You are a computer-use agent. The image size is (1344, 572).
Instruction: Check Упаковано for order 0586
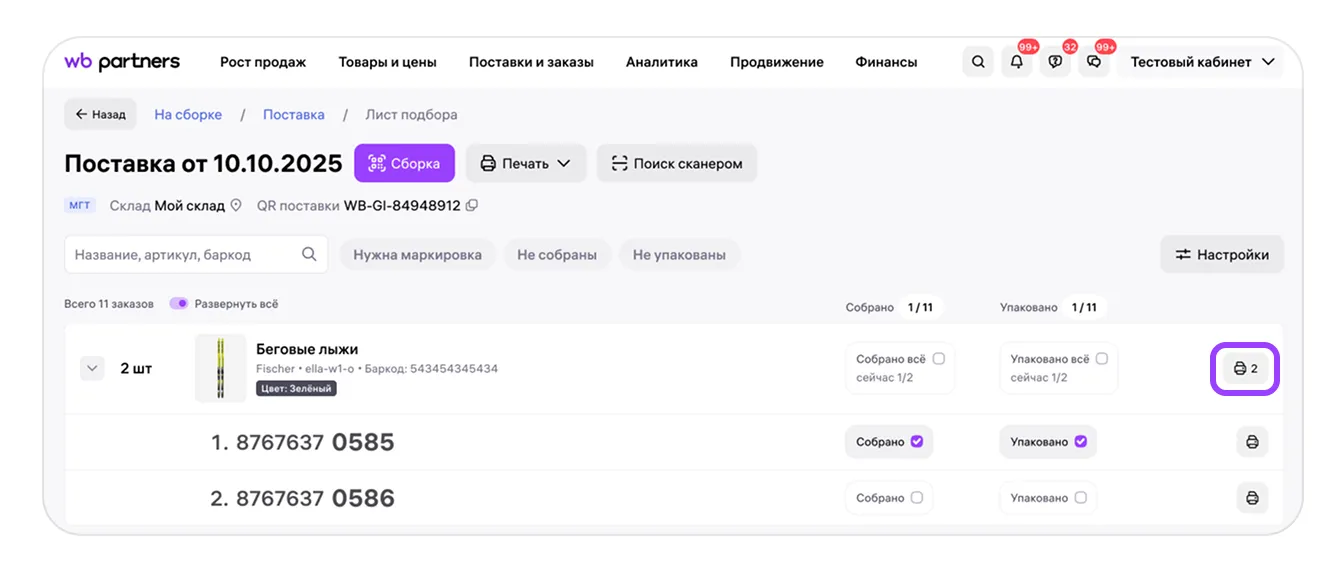[1080, 498]
